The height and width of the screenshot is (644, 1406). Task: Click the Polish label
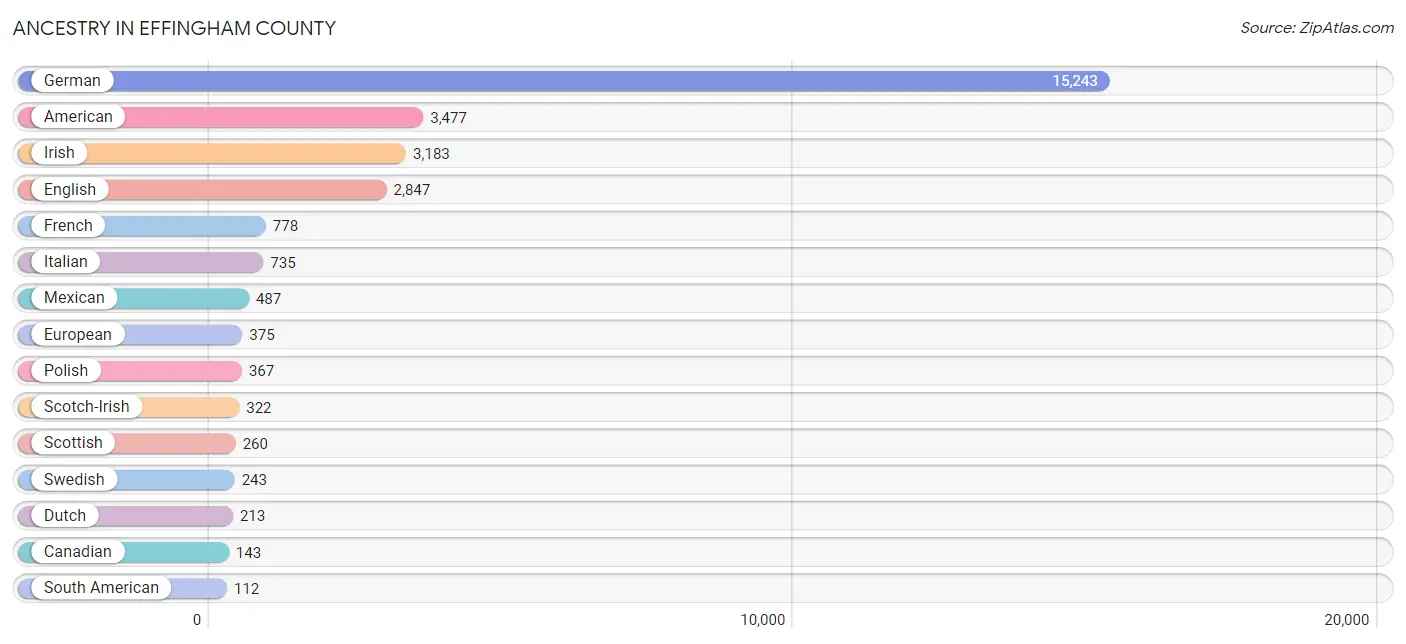(x=66, y=370)
